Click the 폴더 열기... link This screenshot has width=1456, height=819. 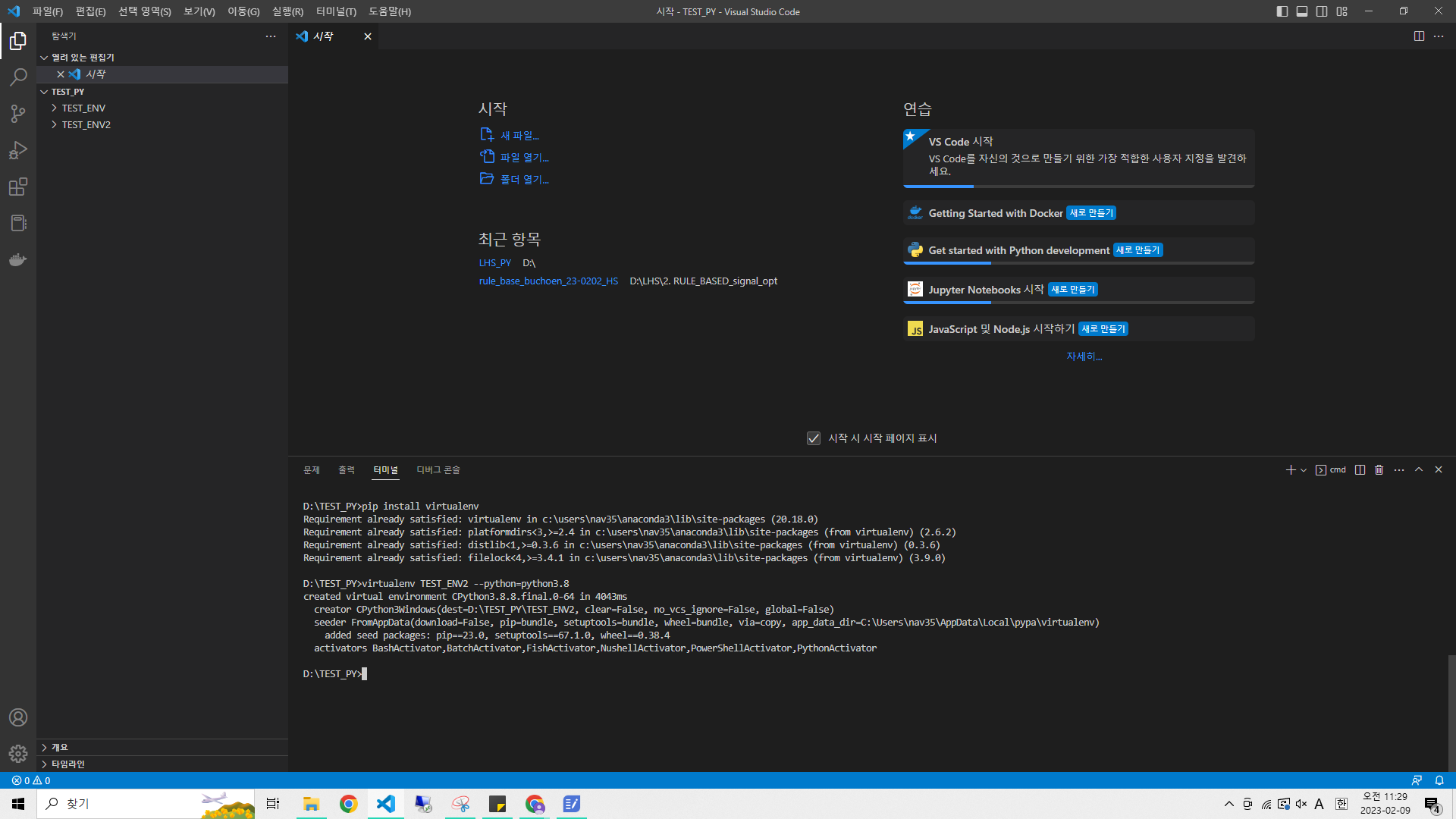[524, 180]
